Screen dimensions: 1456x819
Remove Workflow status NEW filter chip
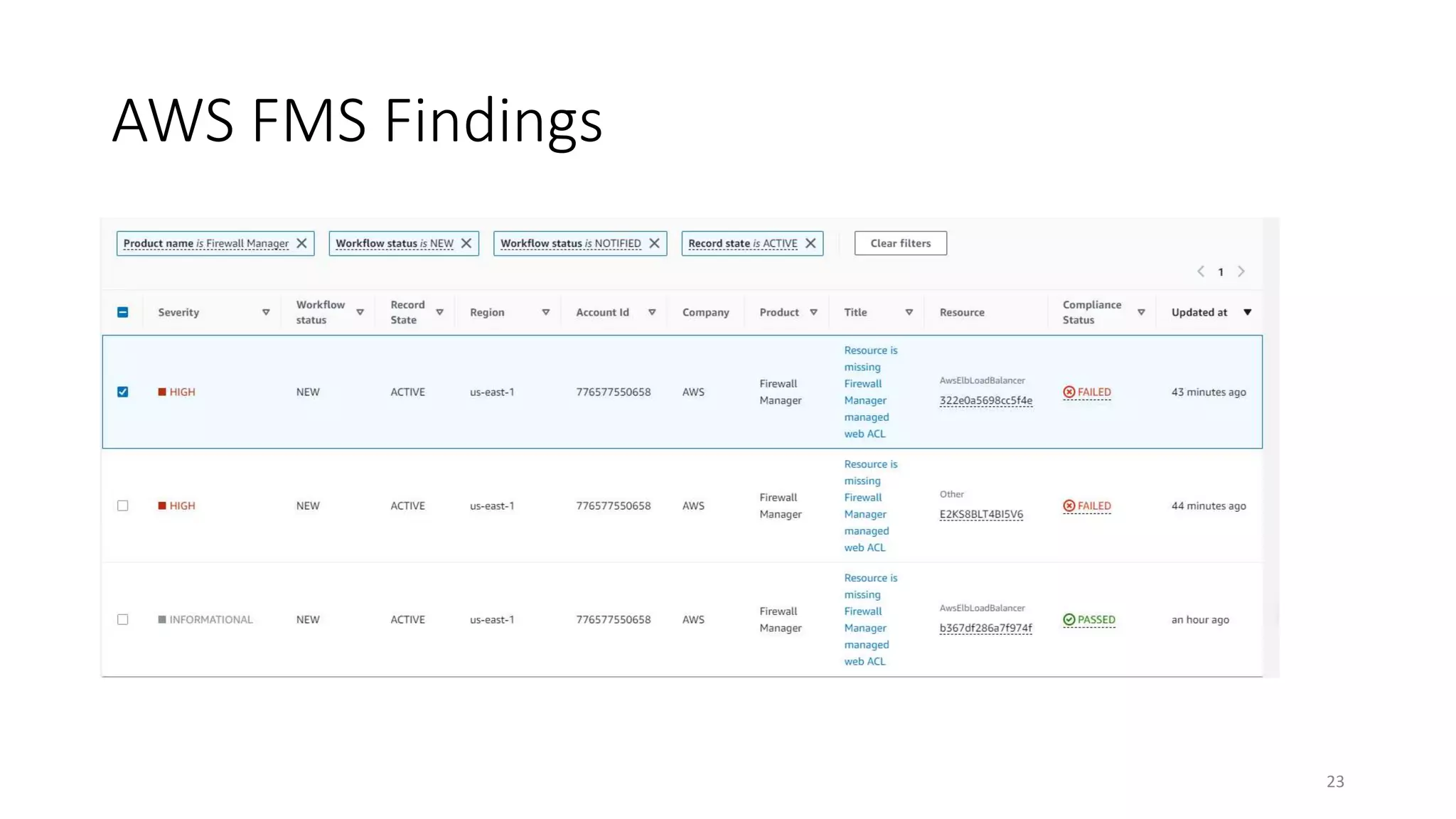(466, 243)
